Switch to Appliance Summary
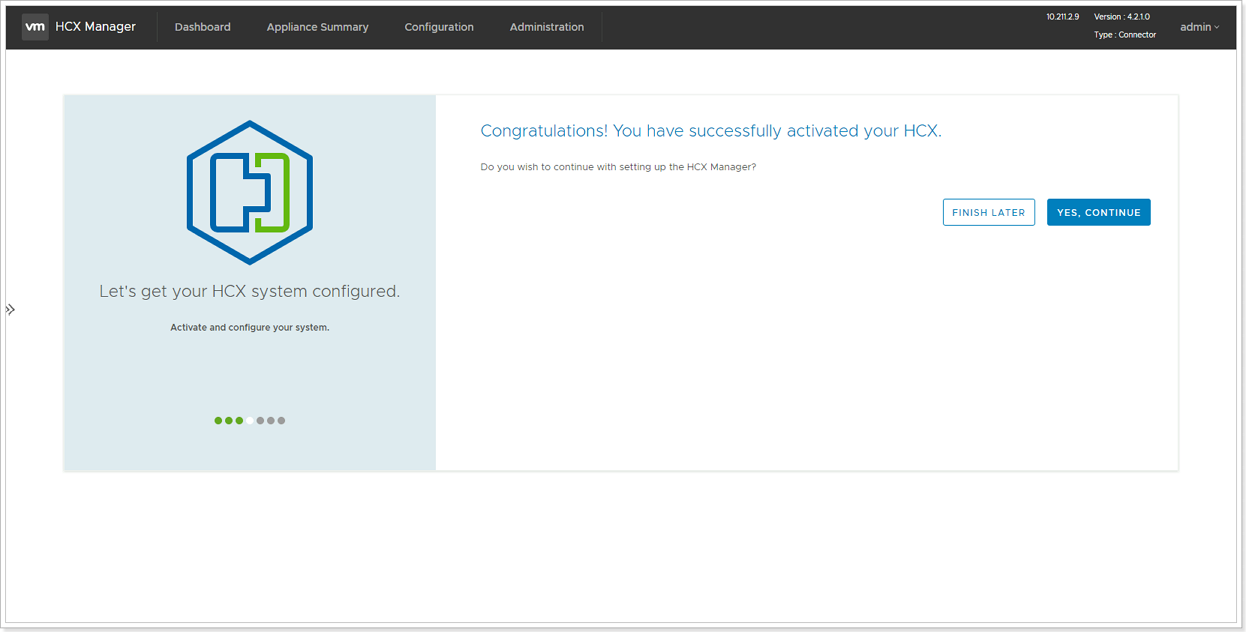This screenshot has width=1246, height=632. click(x=317, y=27)
